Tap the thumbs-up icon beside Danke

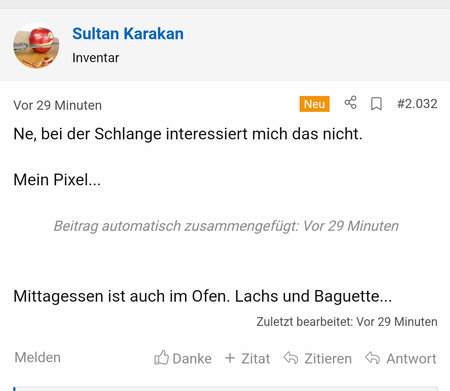161,358
